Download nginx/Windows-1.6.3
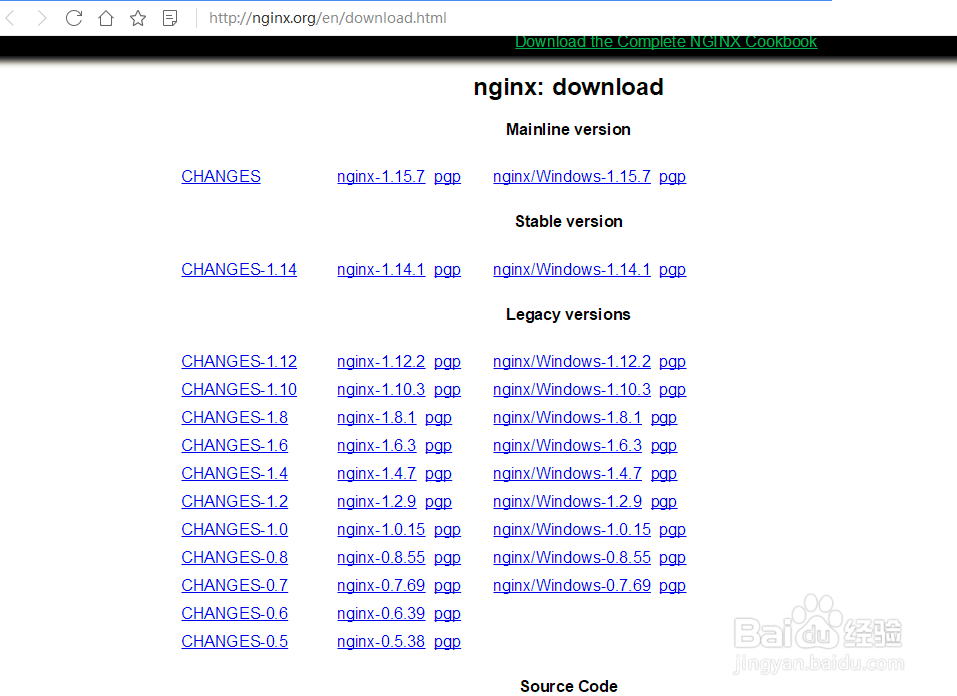The height and width of the screenshot is (696, 957). (x=568, y=446)
